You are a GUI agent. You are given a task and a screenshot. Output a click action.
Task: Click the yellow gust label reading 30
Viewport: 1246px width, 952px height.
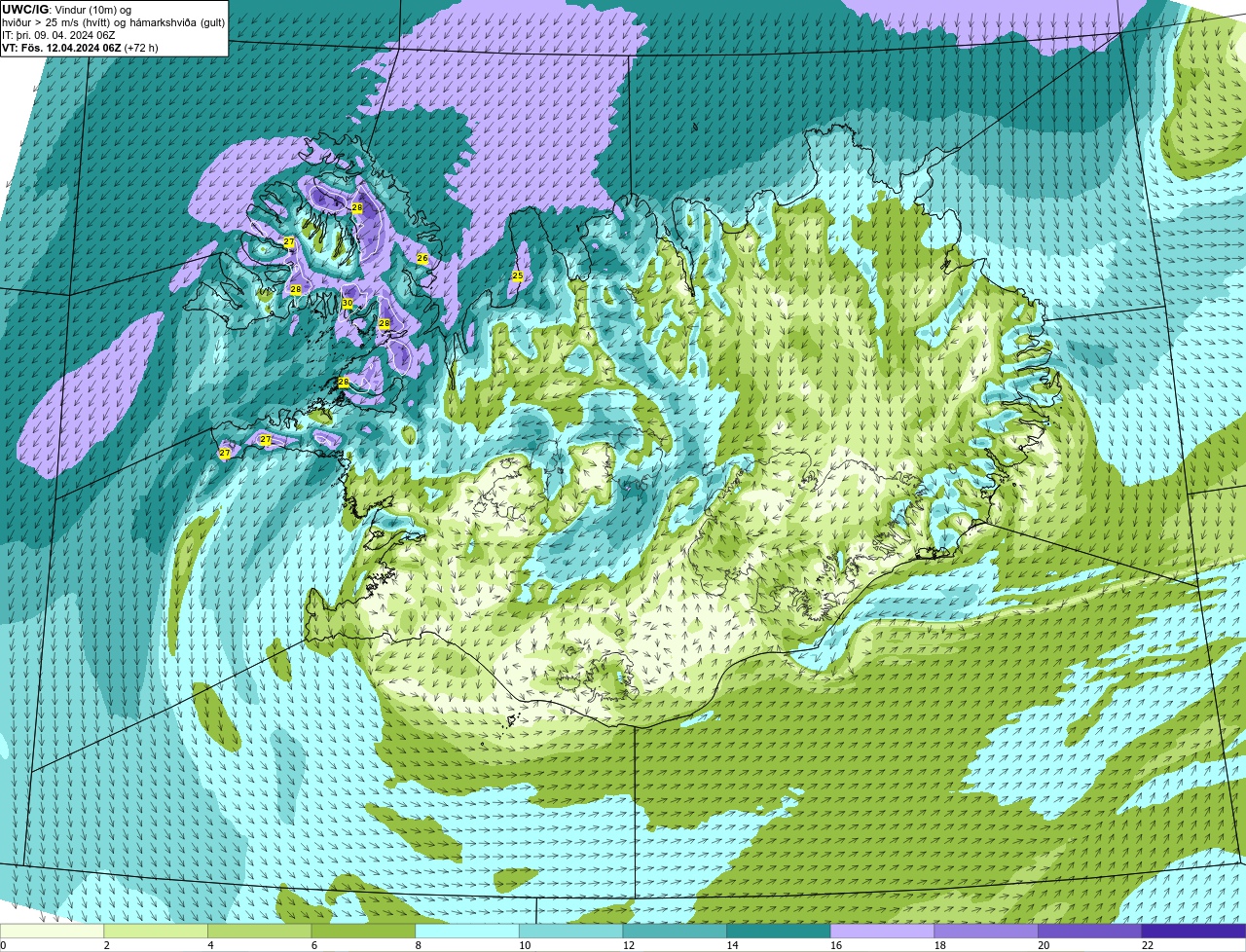tap(348, 304)
